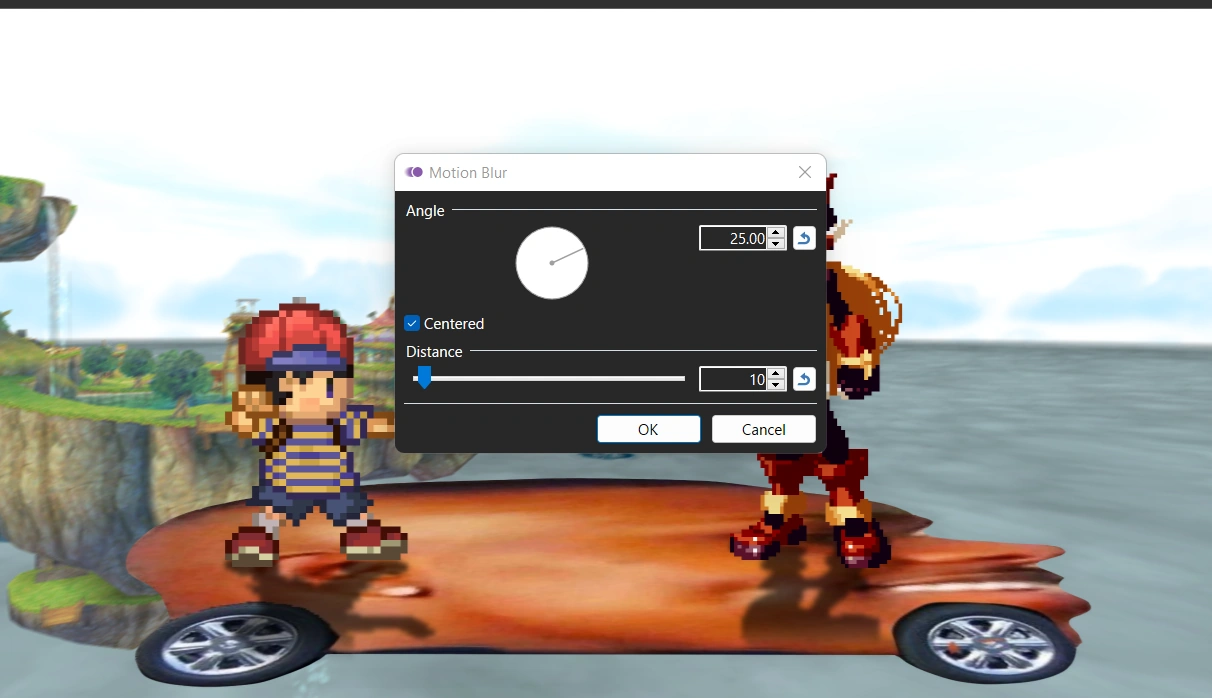The height and width of the screenshot is (698, 1212).
Task: Increase the Distance with the up arrow
Action: click(776, 374)
